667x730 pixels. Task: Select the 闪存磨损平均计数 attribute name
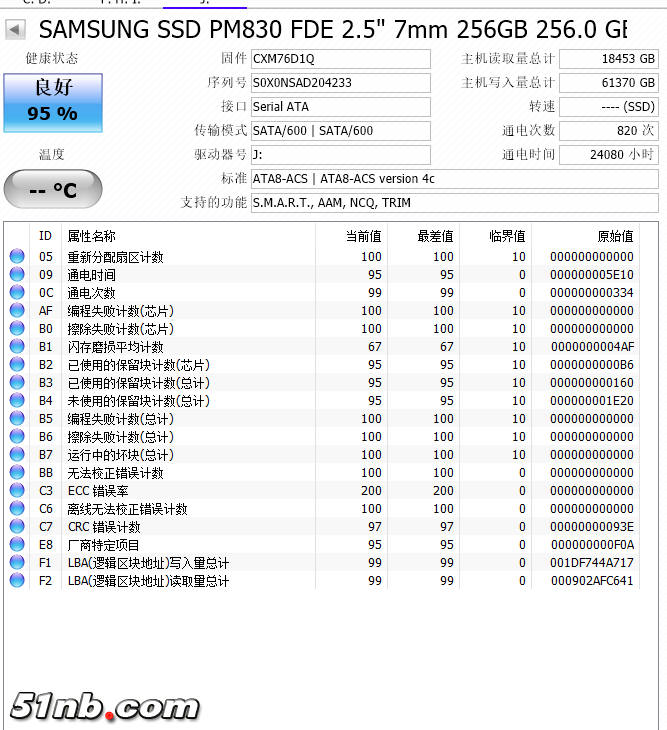pos(115,347)
